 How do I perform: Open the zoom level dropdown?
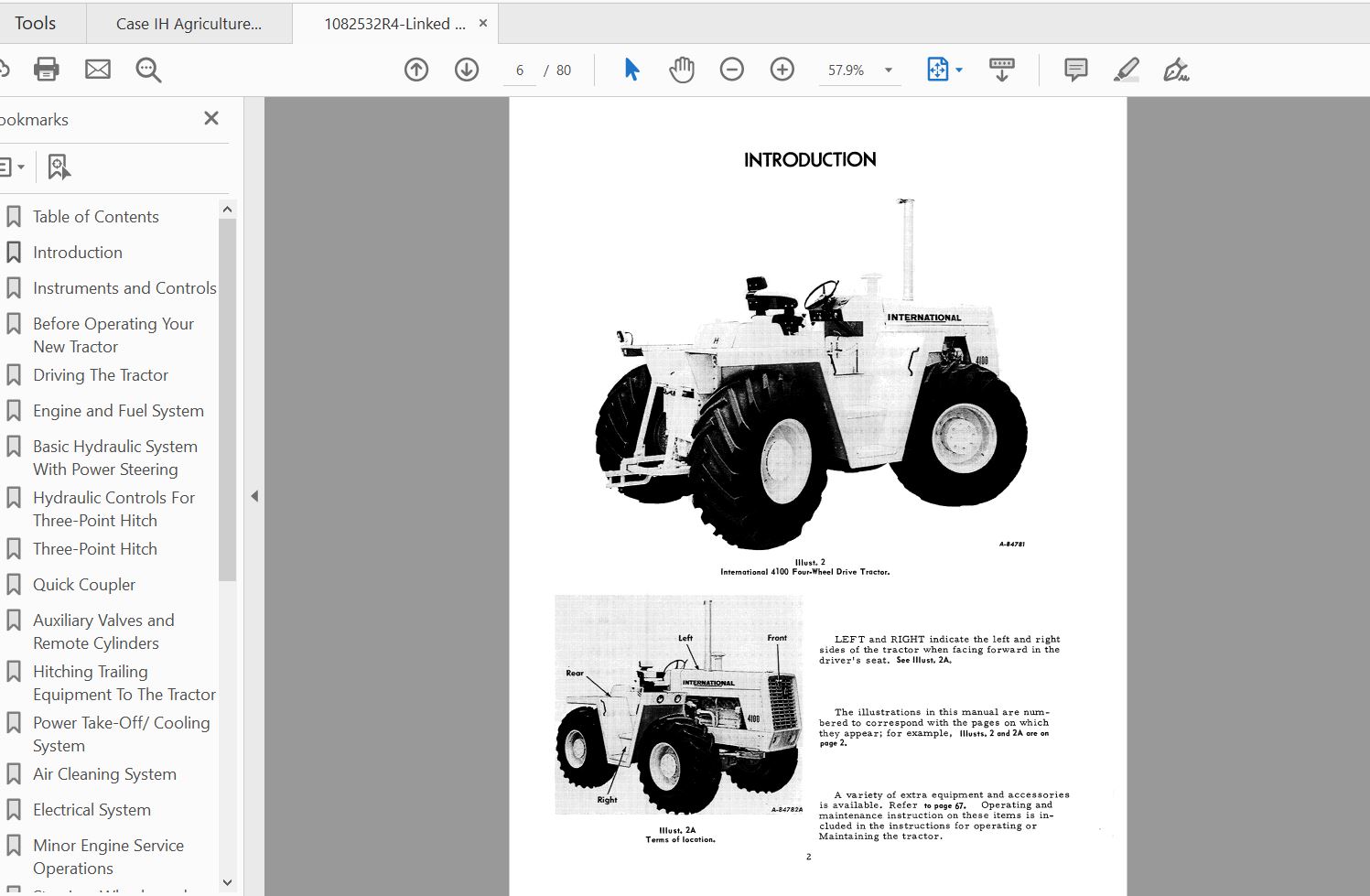(888, 70)
